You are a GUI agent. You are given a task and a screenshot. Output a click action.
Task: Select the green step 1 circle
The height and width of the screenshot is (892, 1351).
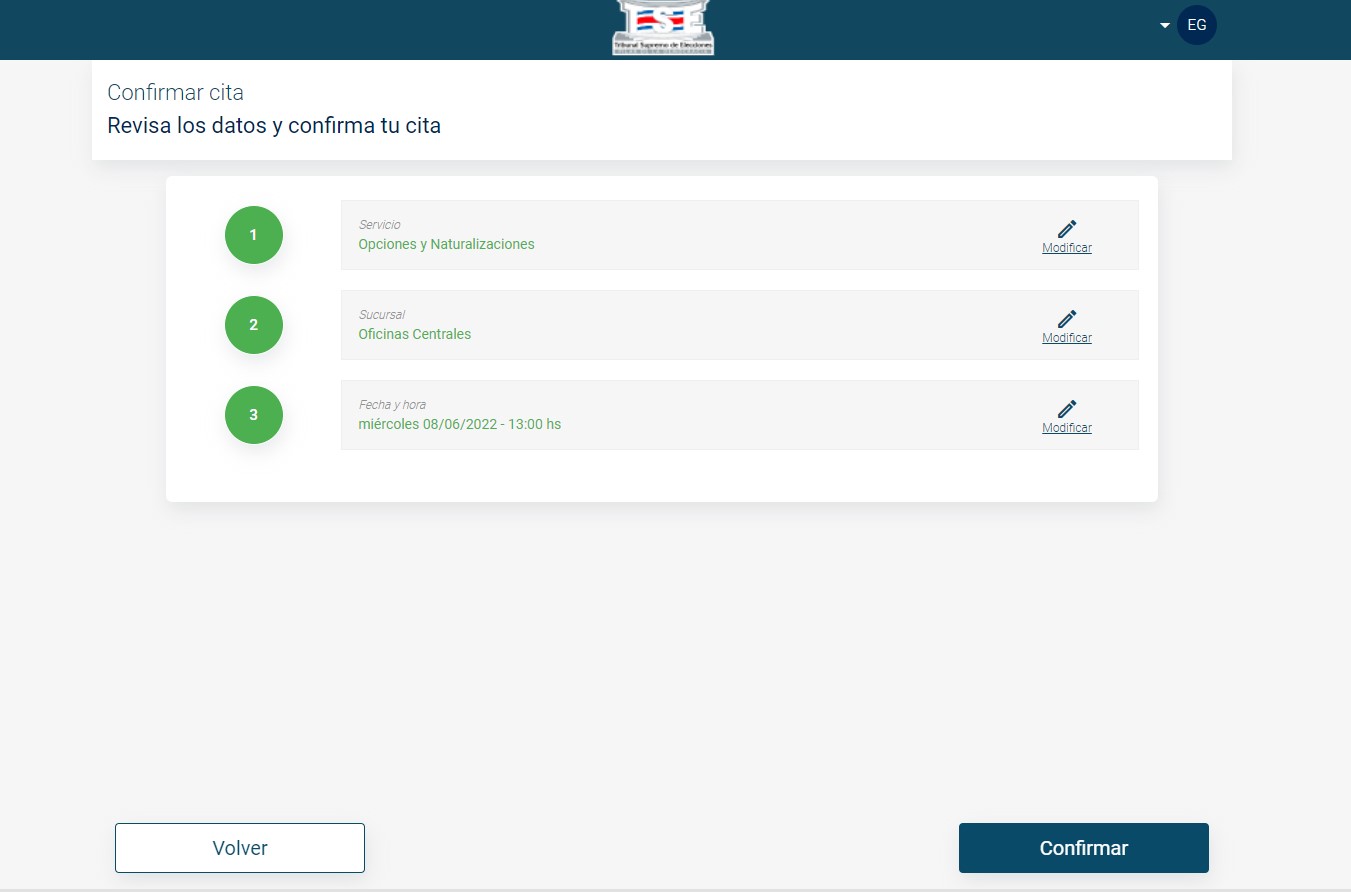point(254,235)
